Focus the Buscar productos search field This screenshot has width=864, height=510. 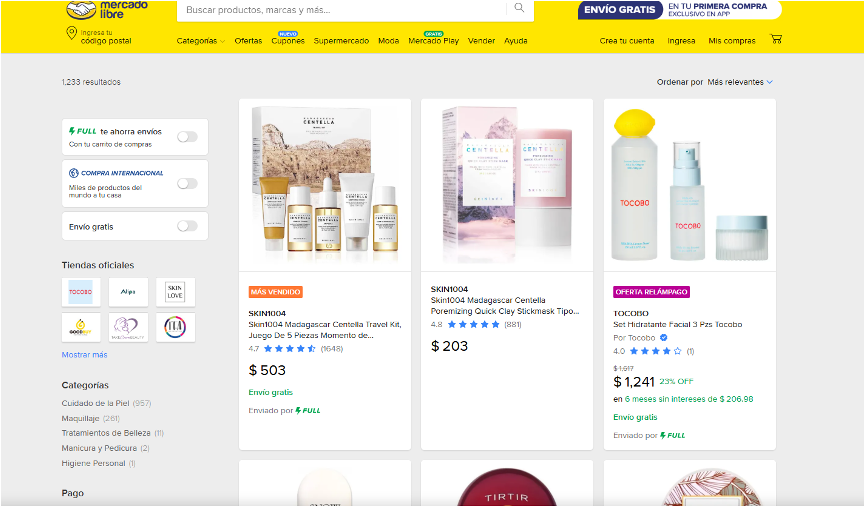click(x=342, y=10)
